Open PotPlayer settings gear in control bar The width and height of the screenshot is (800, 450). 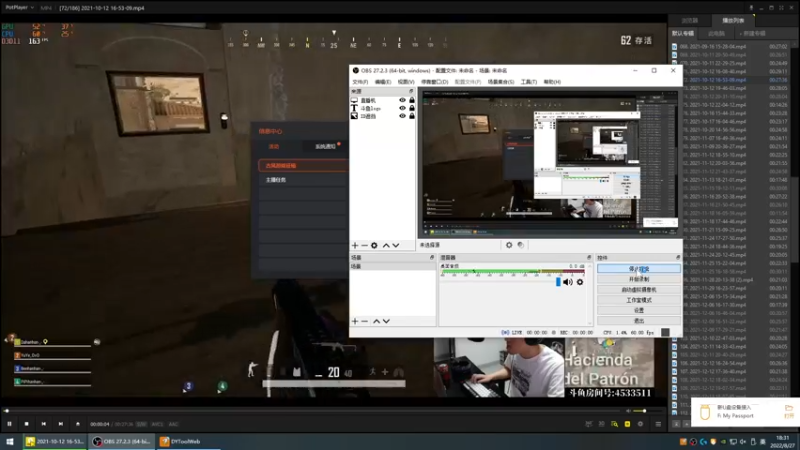(640, 424)
